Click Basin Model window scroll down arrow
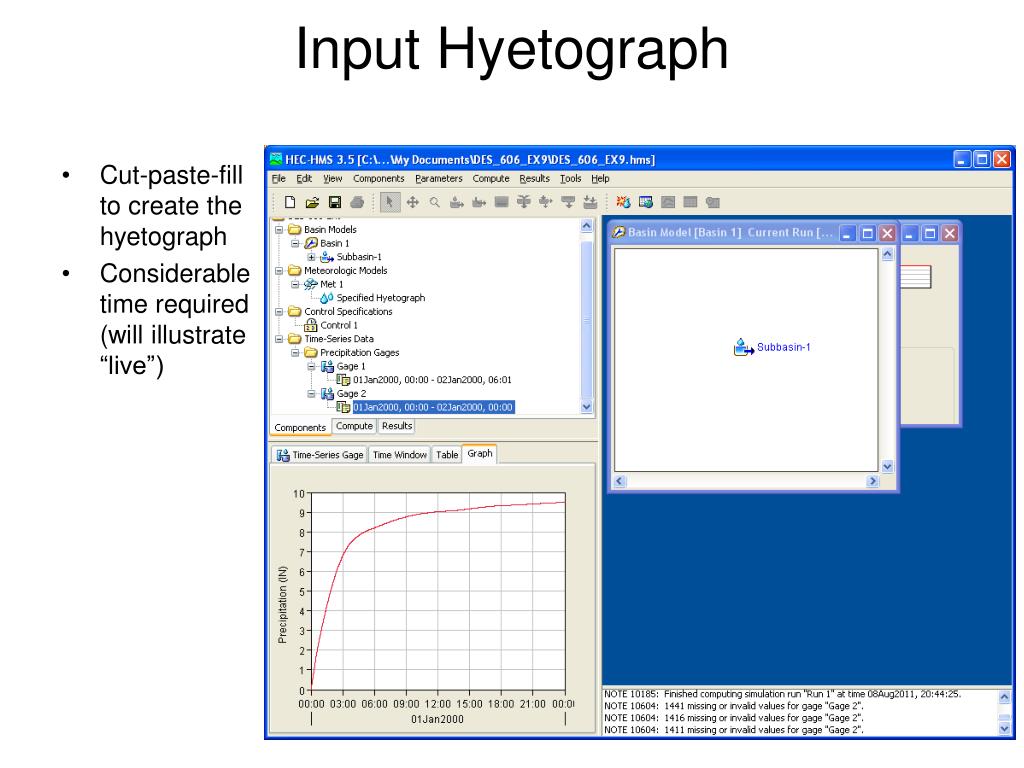 click(888, 466)
